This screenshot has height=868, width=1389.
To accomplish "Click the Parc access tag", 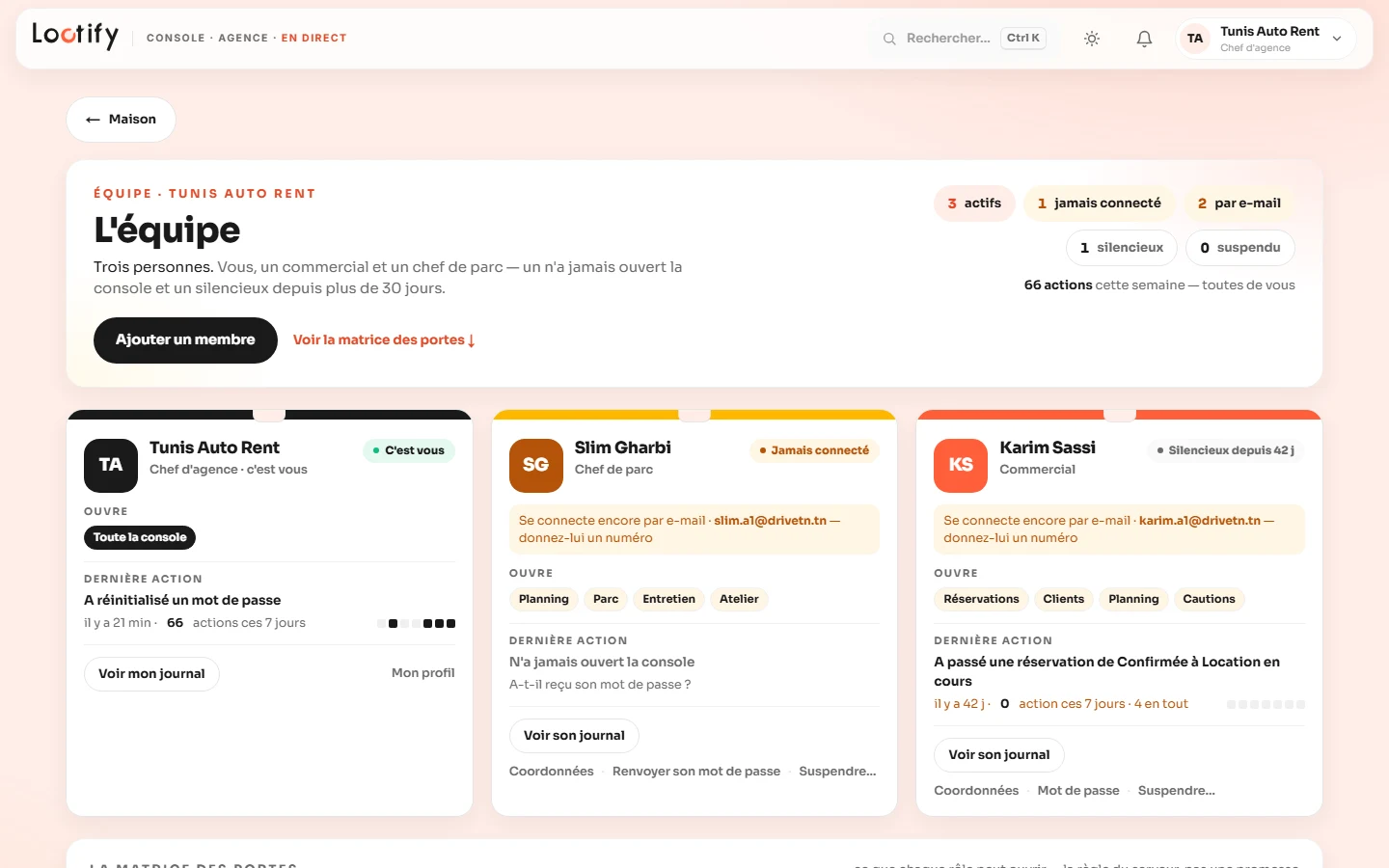I will [x=606, y=599].
